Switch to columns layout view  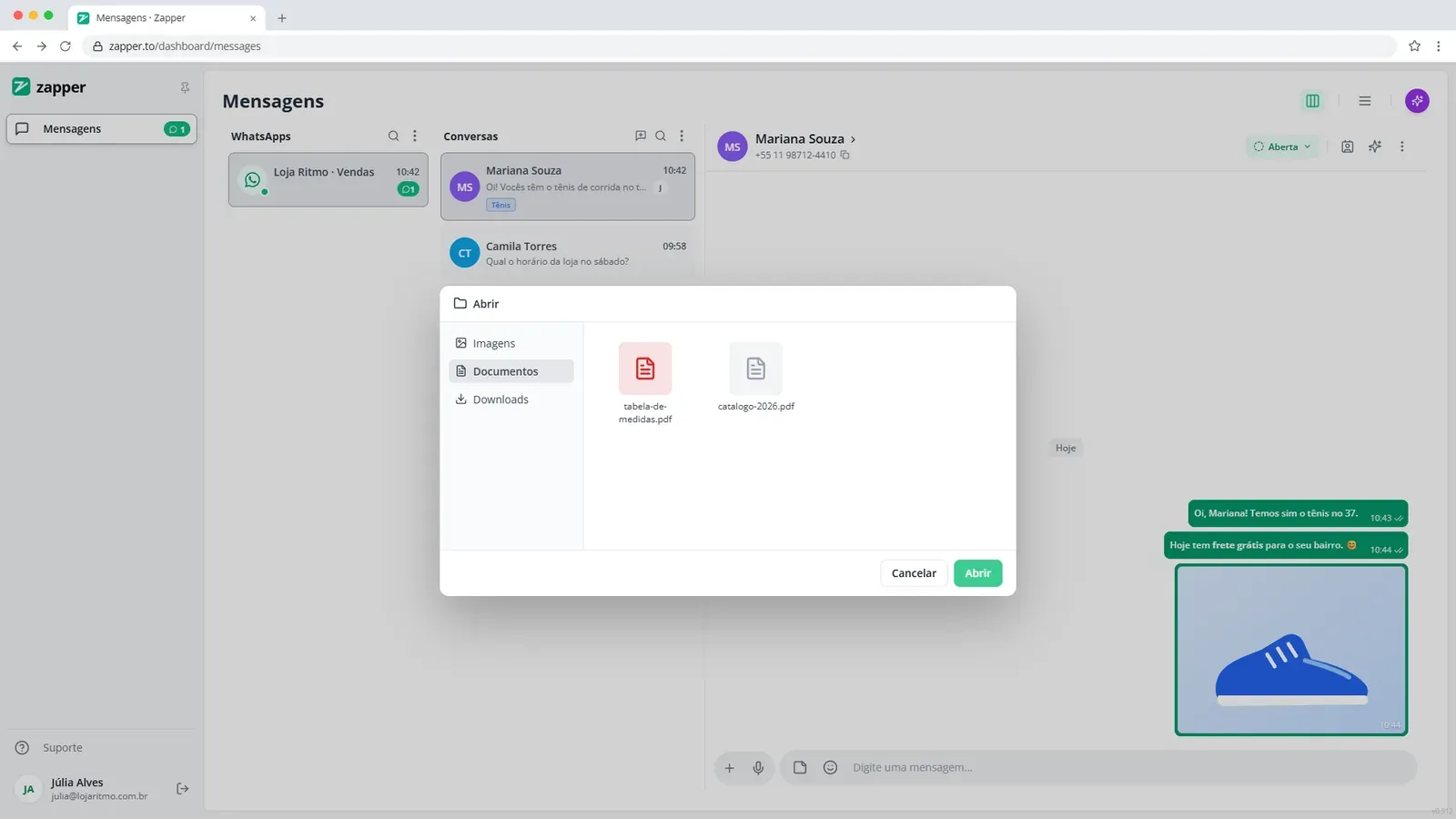(x=1312, y=101)
